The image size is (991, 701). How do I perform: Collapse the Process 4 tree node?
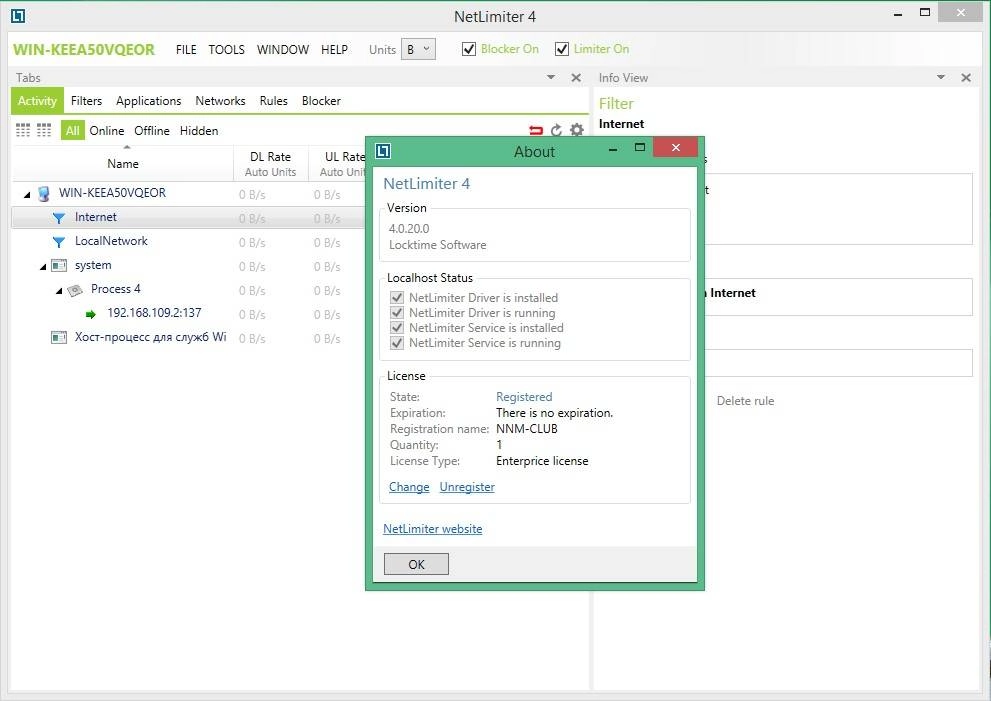pyautogui.click(x=59, y=291)
